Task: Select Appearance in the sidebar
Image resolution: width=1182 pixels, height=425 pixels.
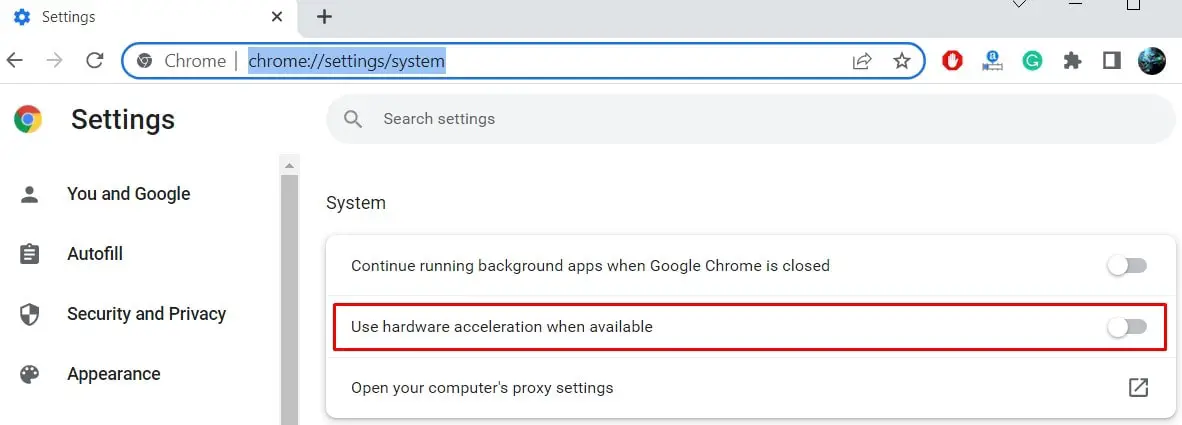Action: click(113, 374)
